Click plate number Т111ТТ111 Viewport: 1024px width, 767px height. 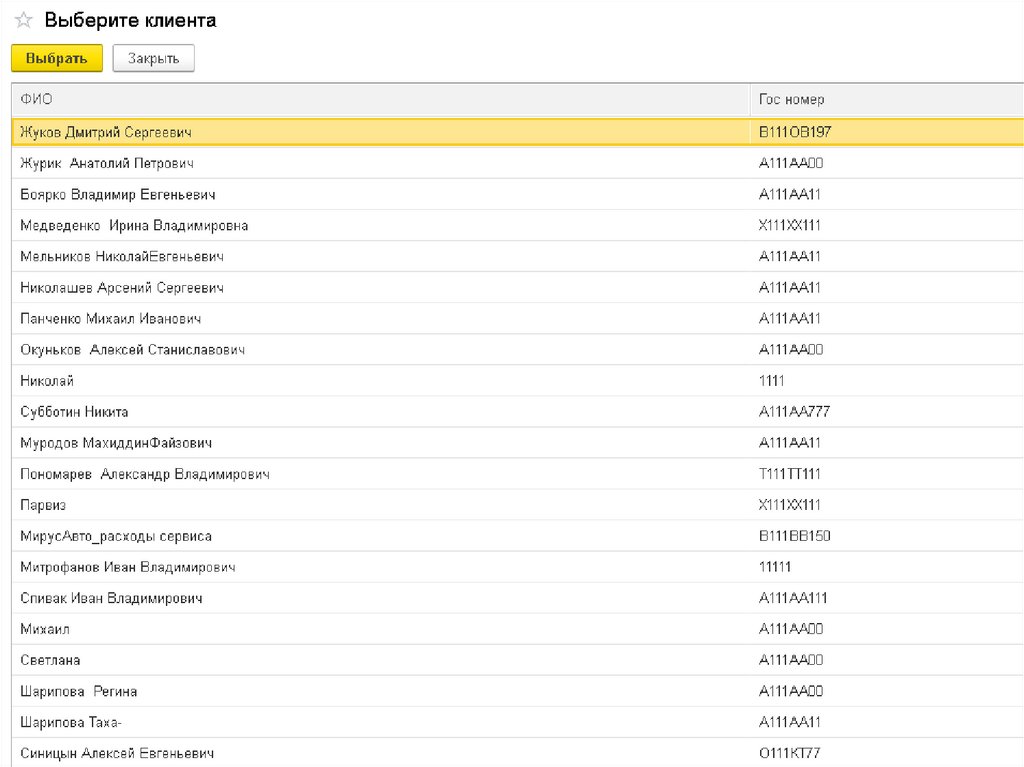point(789,474)
